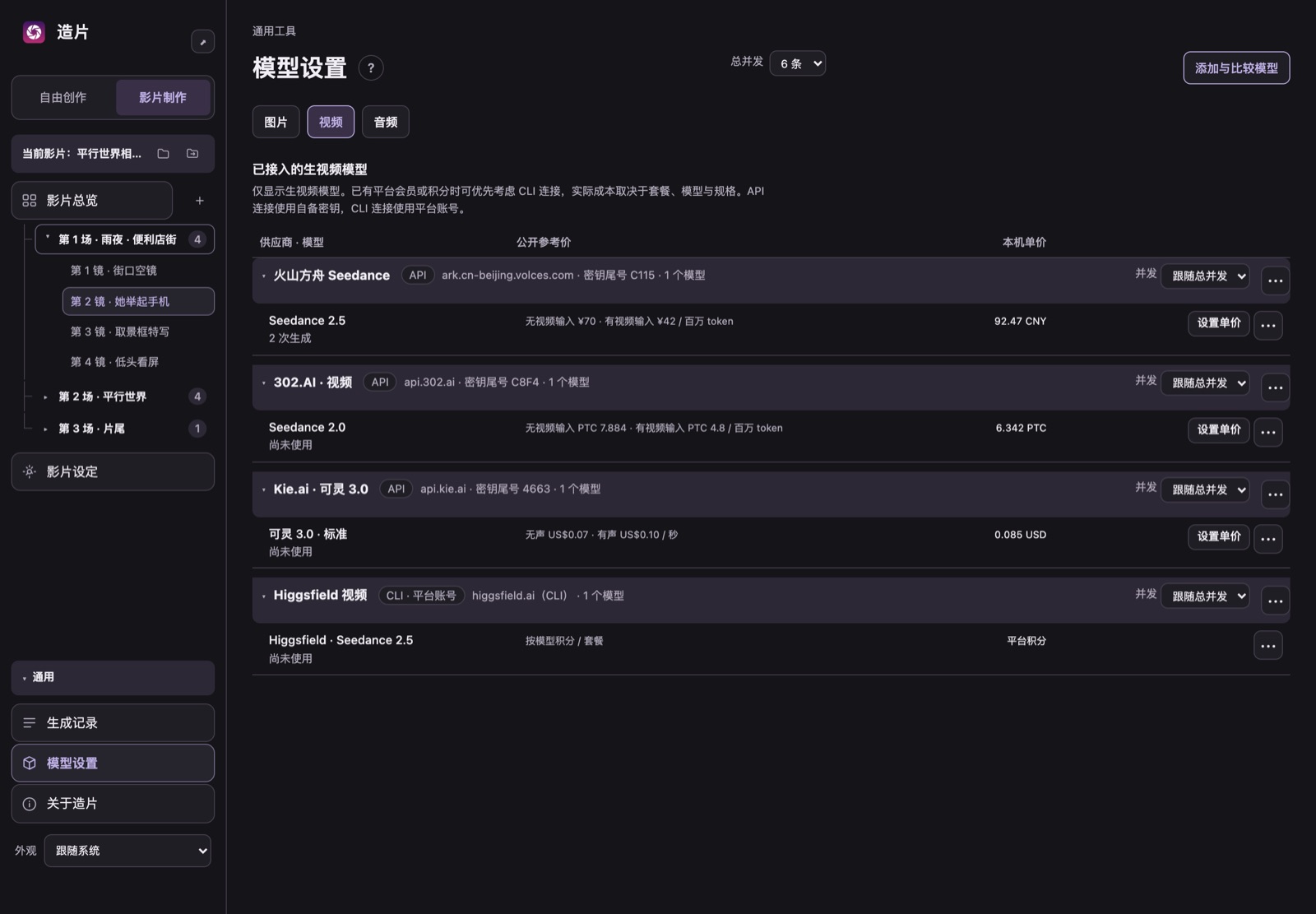Open 影片设定 in the sidebar
The height and width of the screenshot is (914, 1316).
113,472
